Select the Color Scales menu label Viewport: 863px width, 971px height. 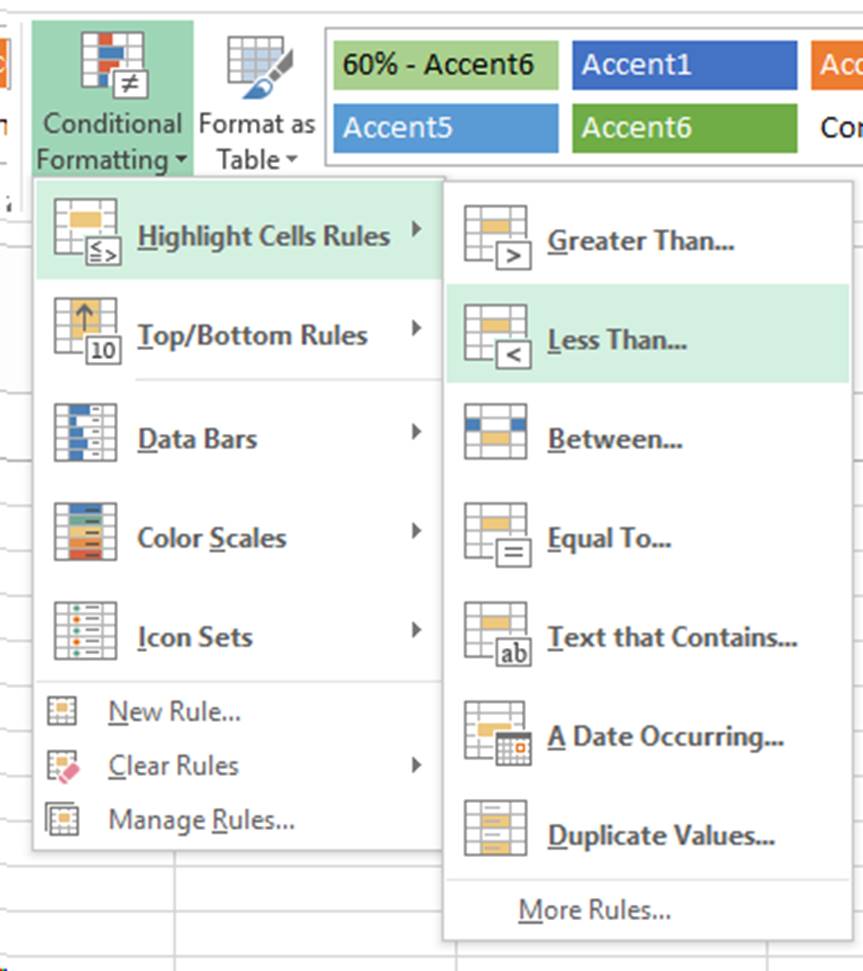click(212, 538)
